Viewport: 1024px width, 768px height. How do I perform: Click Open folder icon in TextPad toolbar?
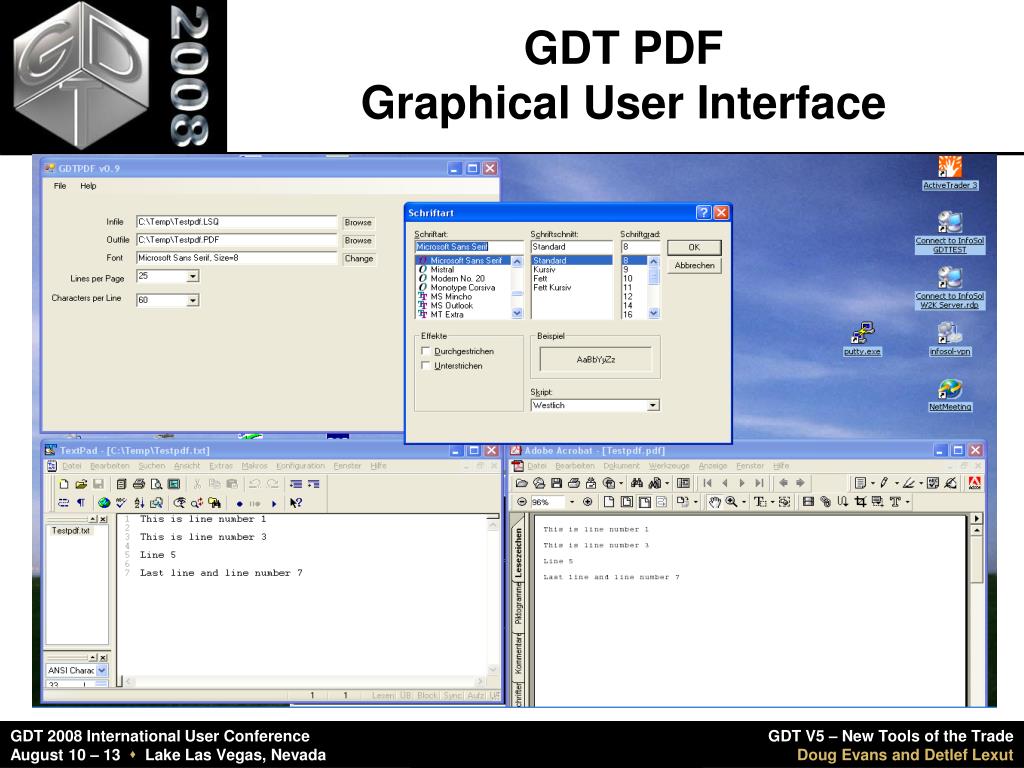pyautogui.click(x=81, y=484)
